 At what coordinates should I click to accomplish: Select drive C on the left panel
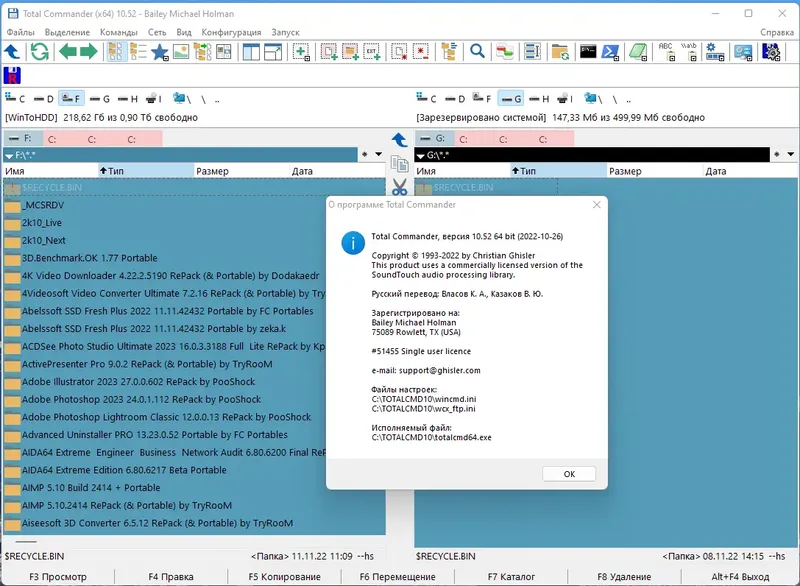tap(19, 98)
